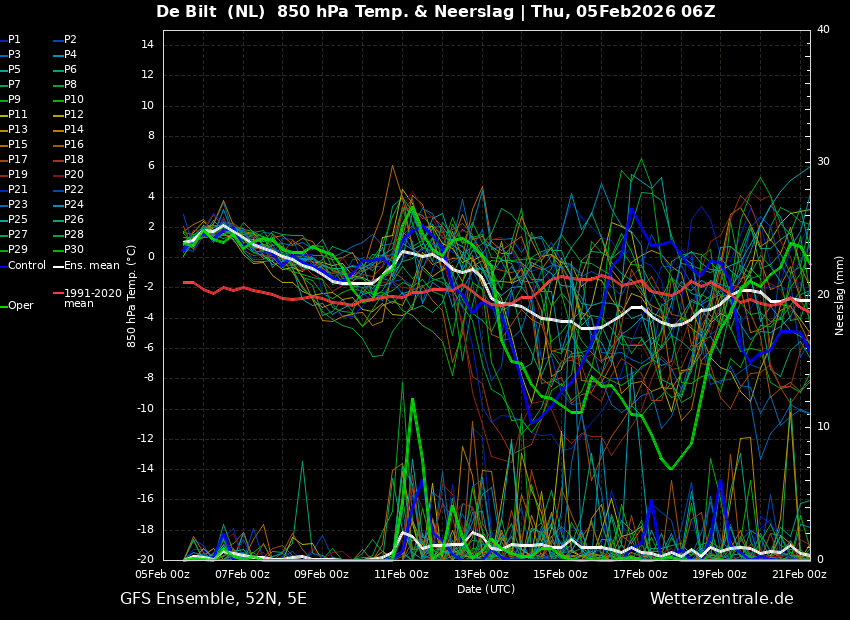Click the Date (UTC) axis title
The image size is (850, 620).
[486, 590]
